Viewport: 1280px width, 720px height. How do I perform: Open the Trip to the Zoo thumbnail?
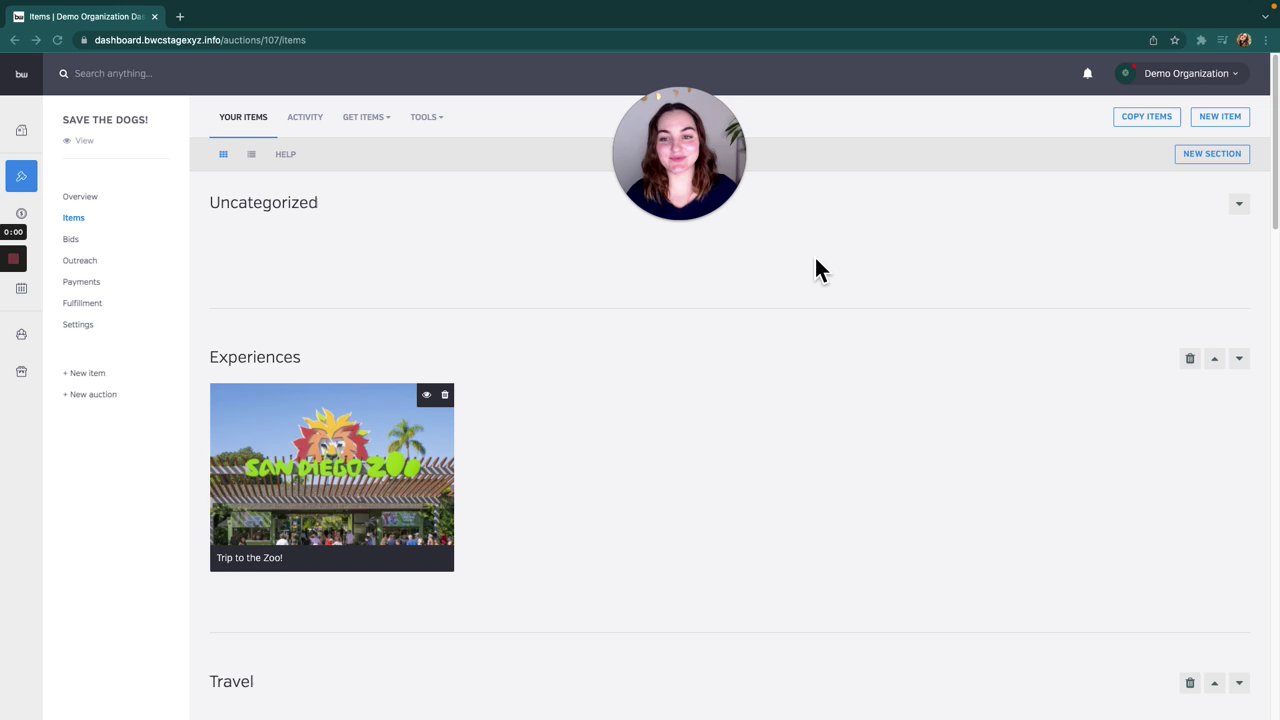(332, 464)
